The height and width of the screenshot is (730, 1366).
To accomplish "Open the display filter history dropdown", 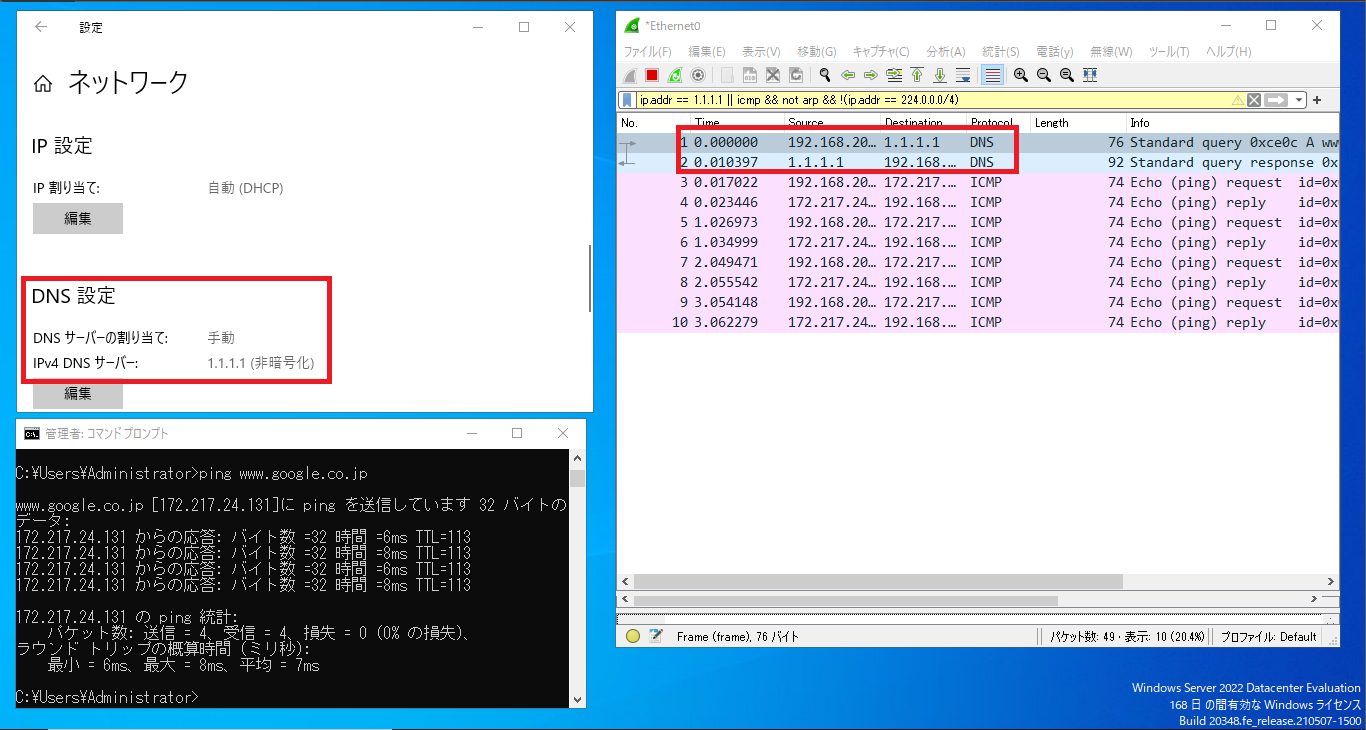I will click(1299, 100).
